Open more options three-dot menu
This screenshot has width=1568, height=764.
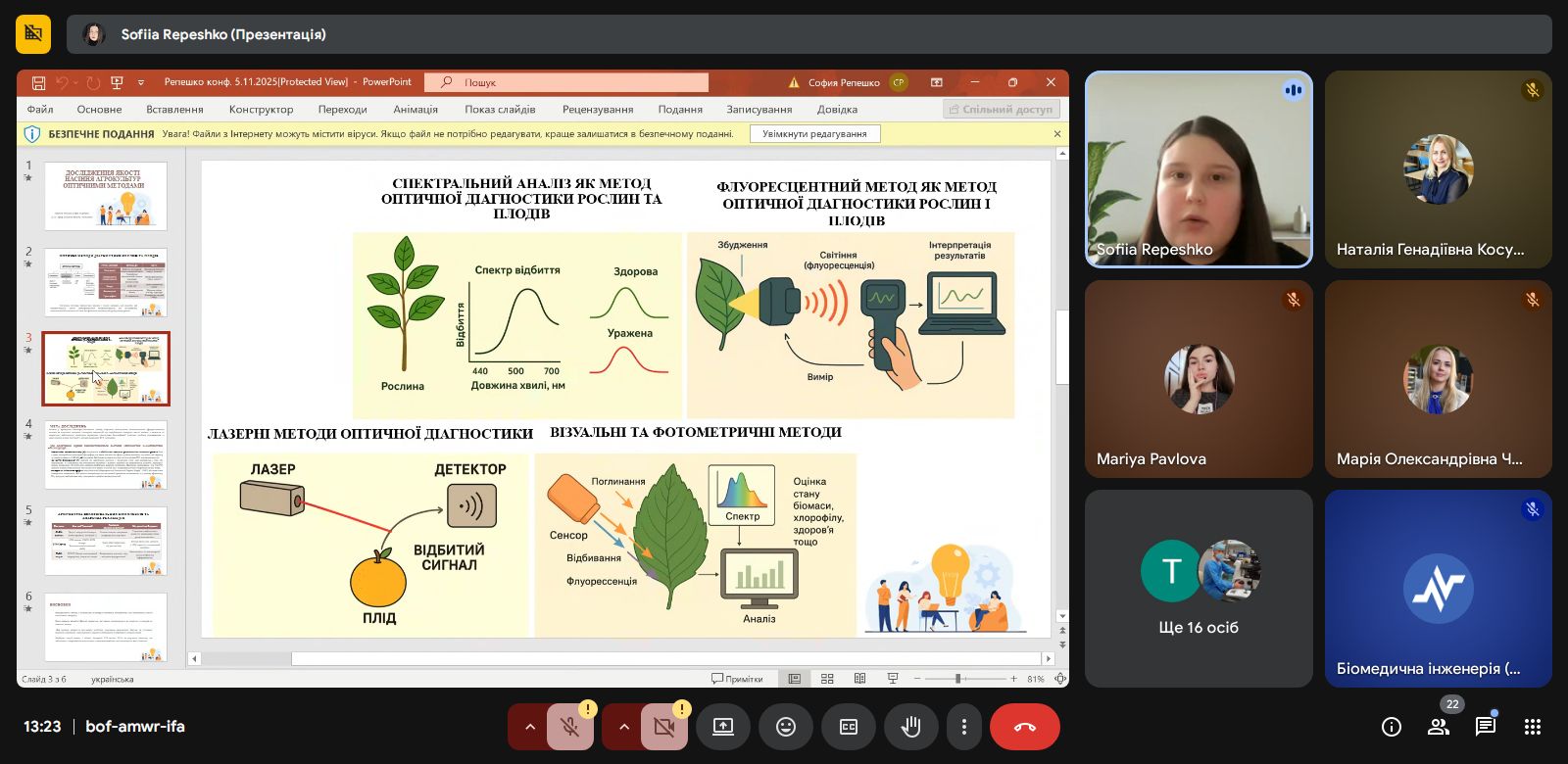964,727
